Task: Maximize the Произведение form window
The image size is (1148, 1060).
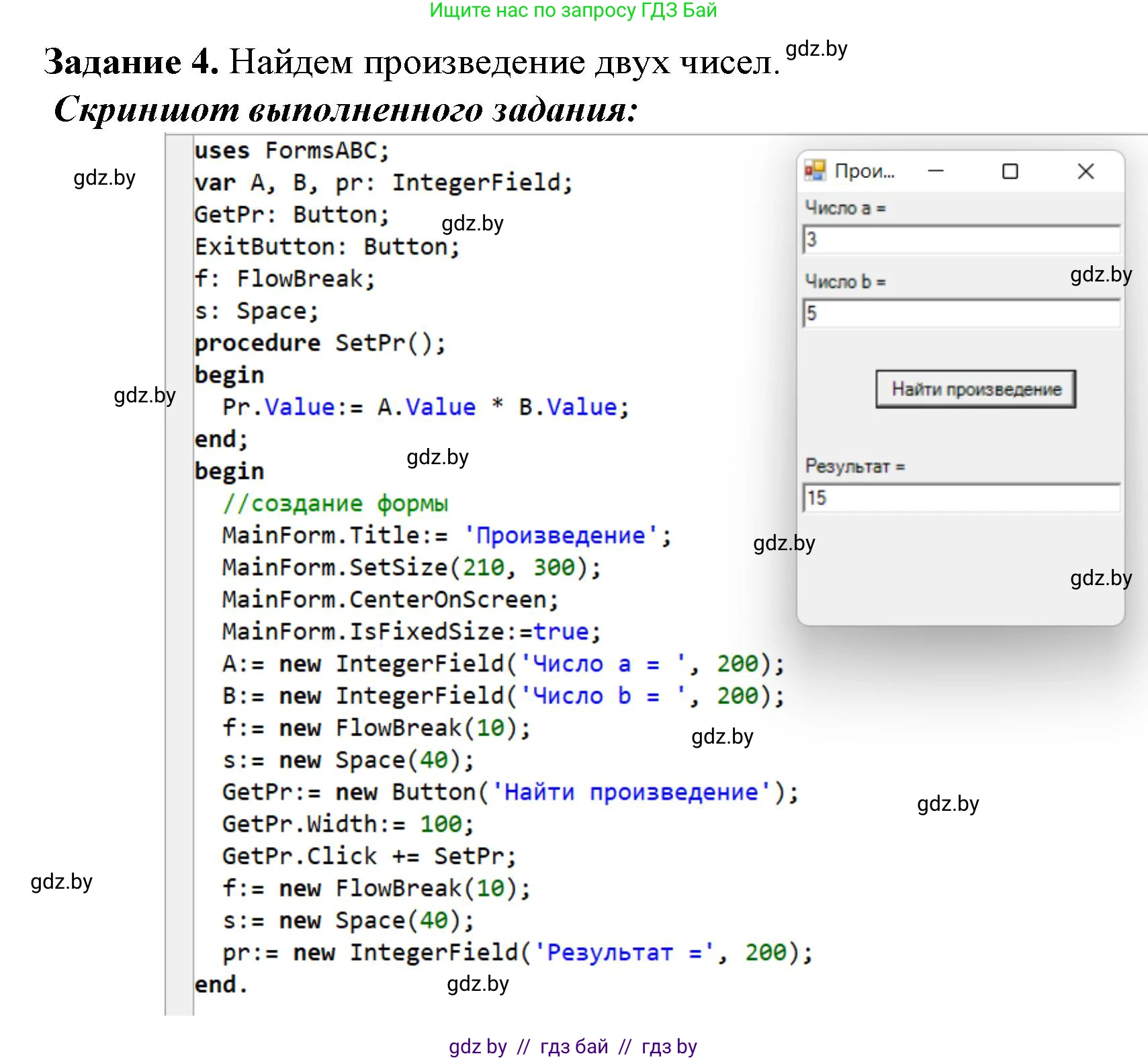Action: click(1010, 171)
